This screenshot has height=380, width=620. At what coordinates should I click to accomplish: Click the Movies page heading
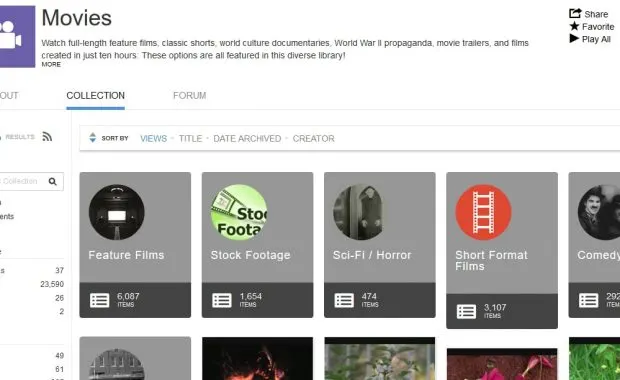click(x=77, y=18)
